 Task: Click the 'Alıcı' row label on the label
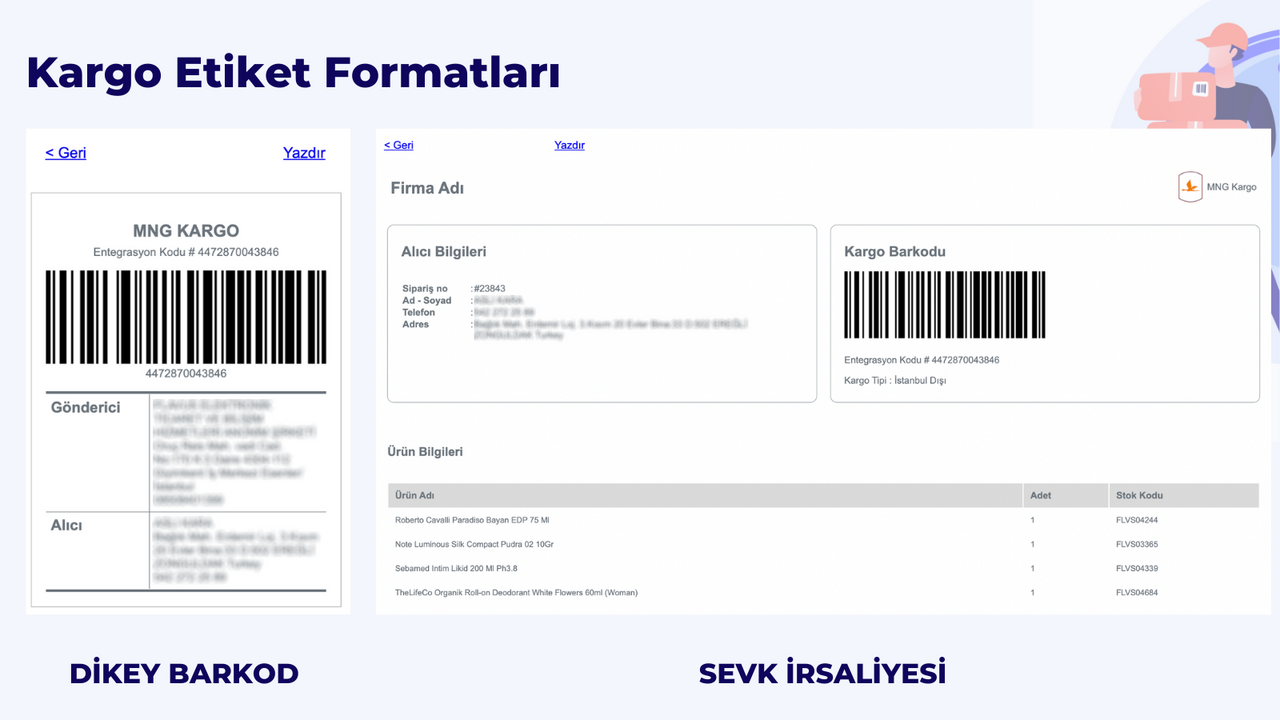tap(67, 526)
